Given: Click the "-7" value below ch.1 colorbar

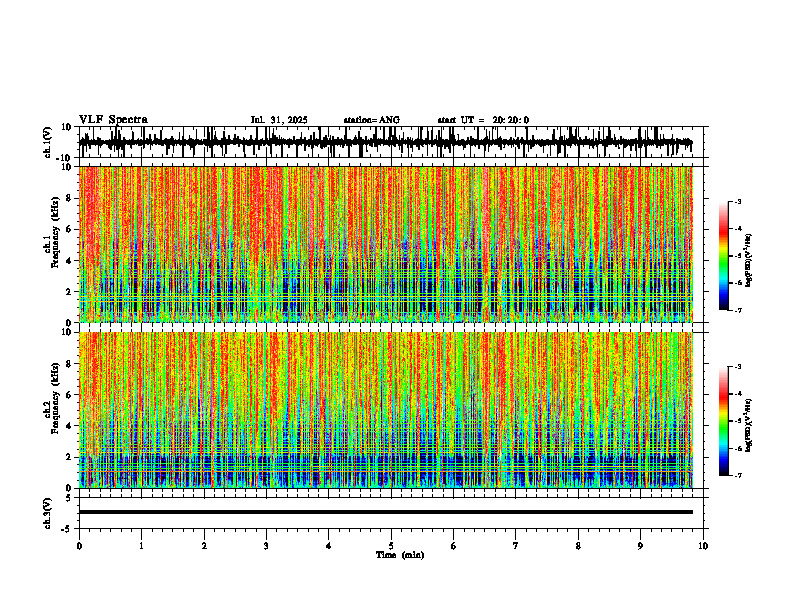Looking at the screenshot, I should (x=737, y=310).
